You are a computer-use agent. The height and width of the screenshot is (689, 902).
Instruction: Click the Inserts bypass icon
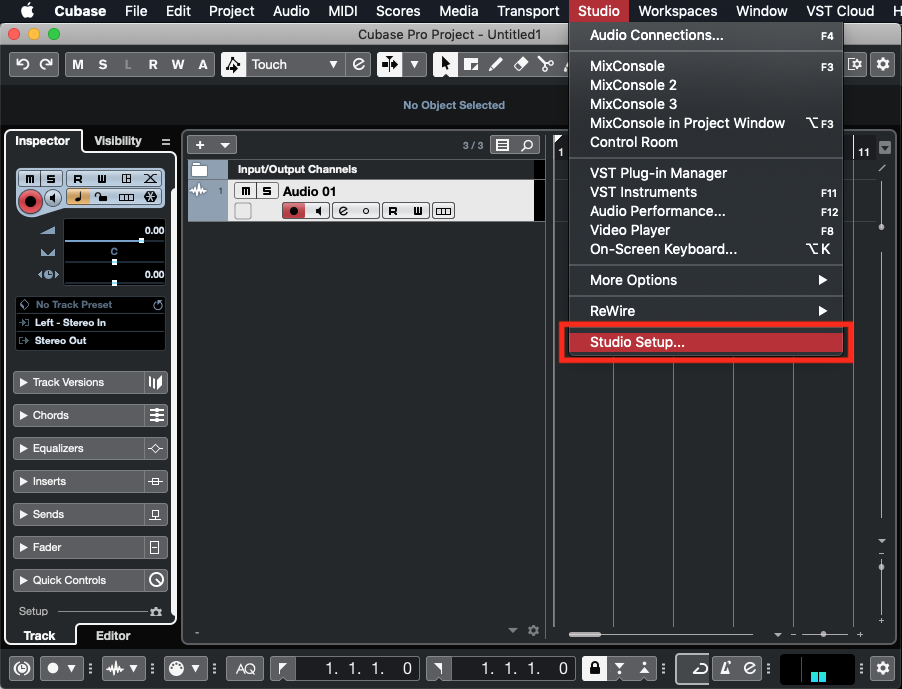pyautogui.click(x=155, y=481)
